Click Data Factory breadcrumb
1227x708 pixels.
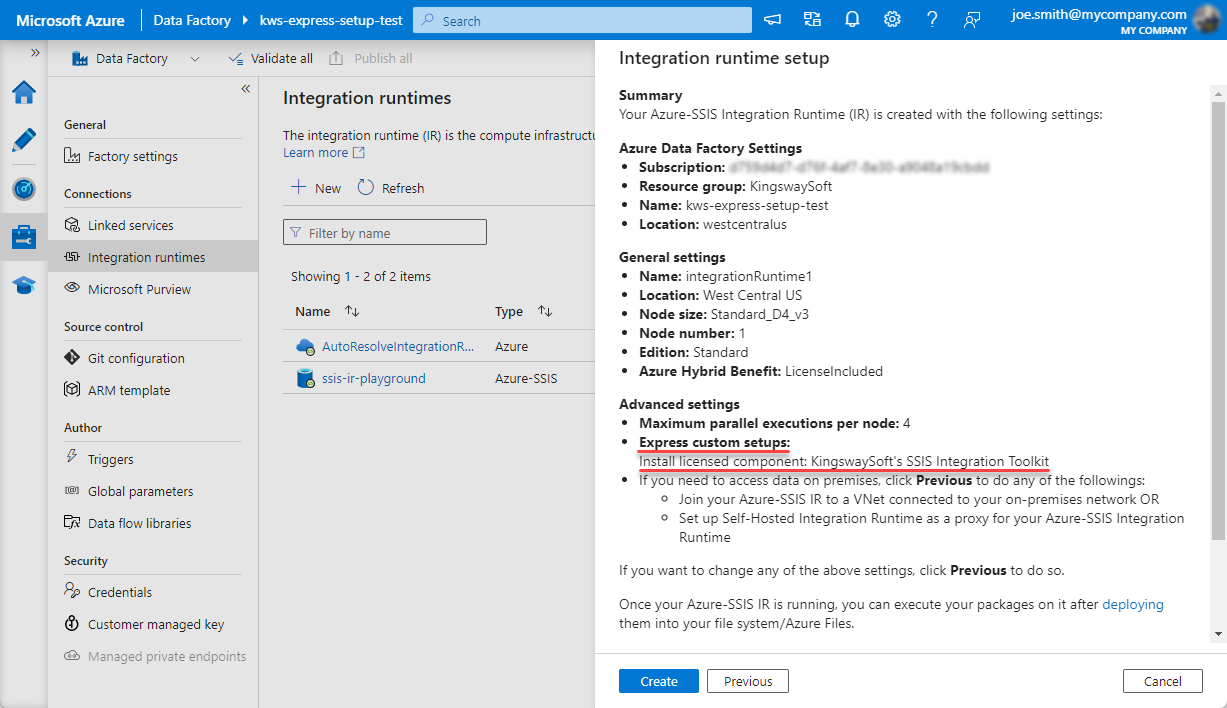tap(192, 20)
